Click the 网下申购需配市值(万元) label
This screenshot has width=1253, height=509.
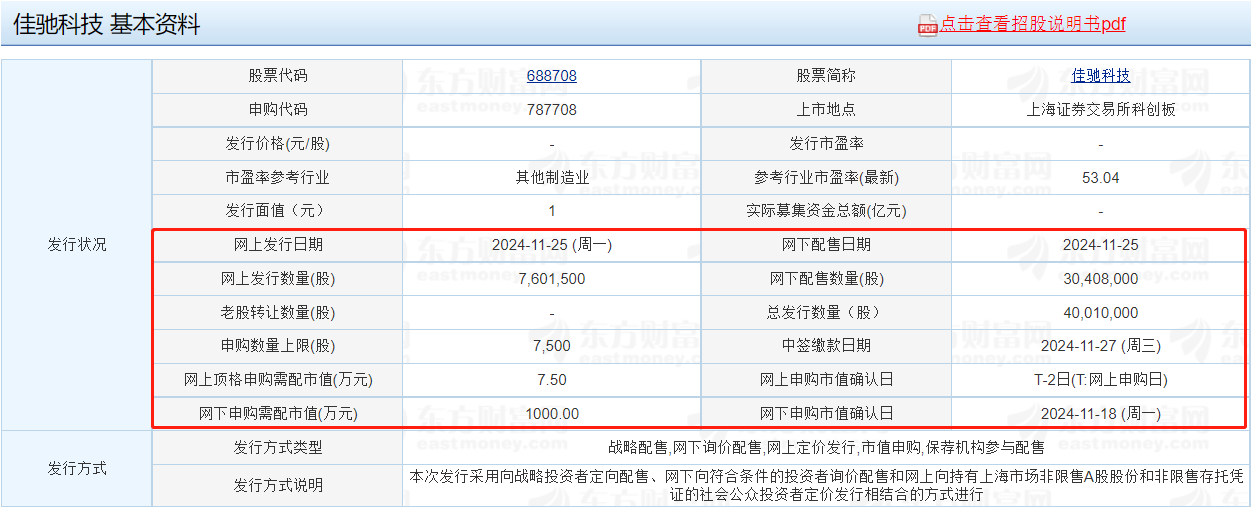click(278, 414)
